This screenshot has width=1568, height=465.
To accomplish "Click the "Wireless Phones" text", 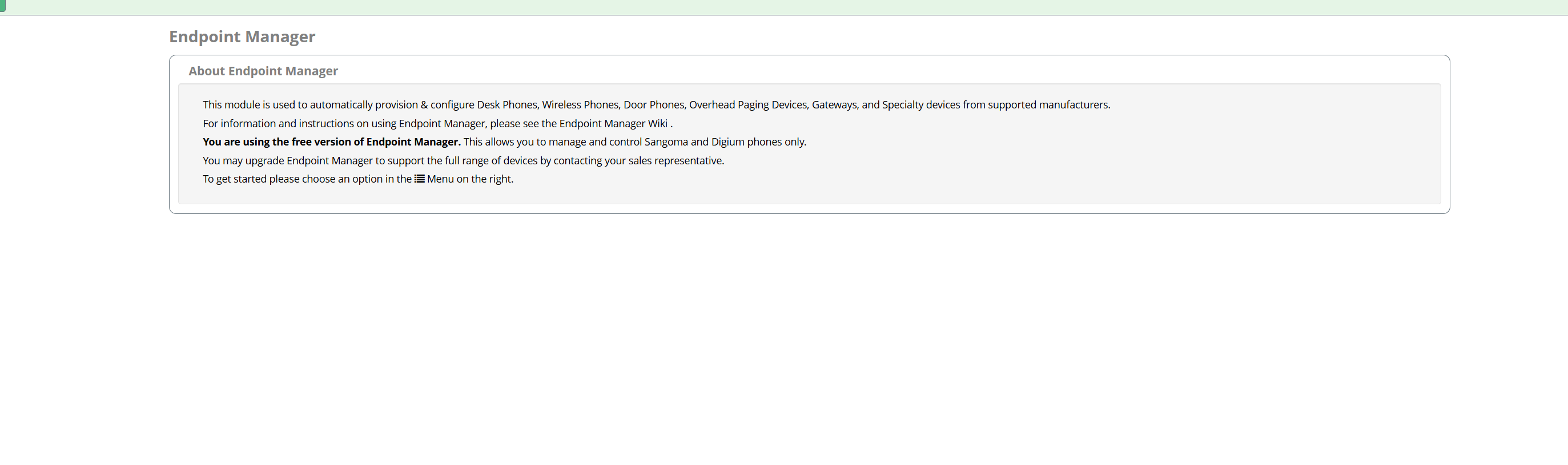I will (x=580, y=104).
